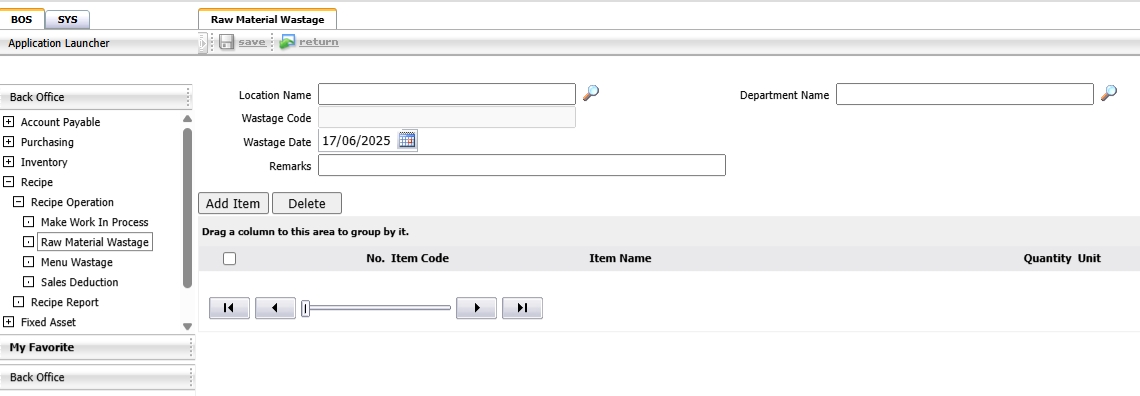Expand the Fixed Asset node
The image size is (1140, 396).
tap(9, 322)
